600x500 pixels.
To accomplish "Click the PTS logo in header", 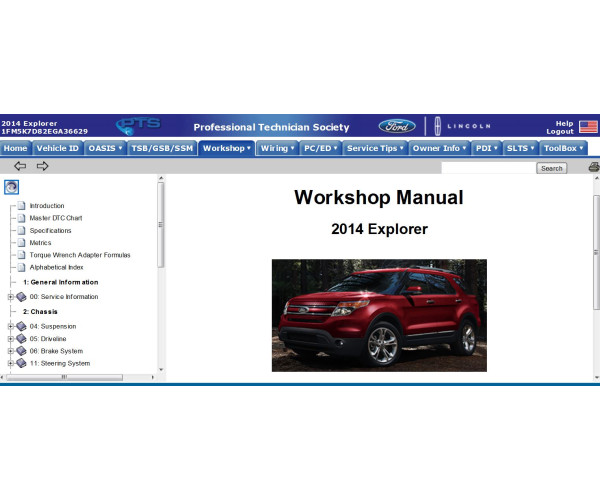I will tap(138, 125).
